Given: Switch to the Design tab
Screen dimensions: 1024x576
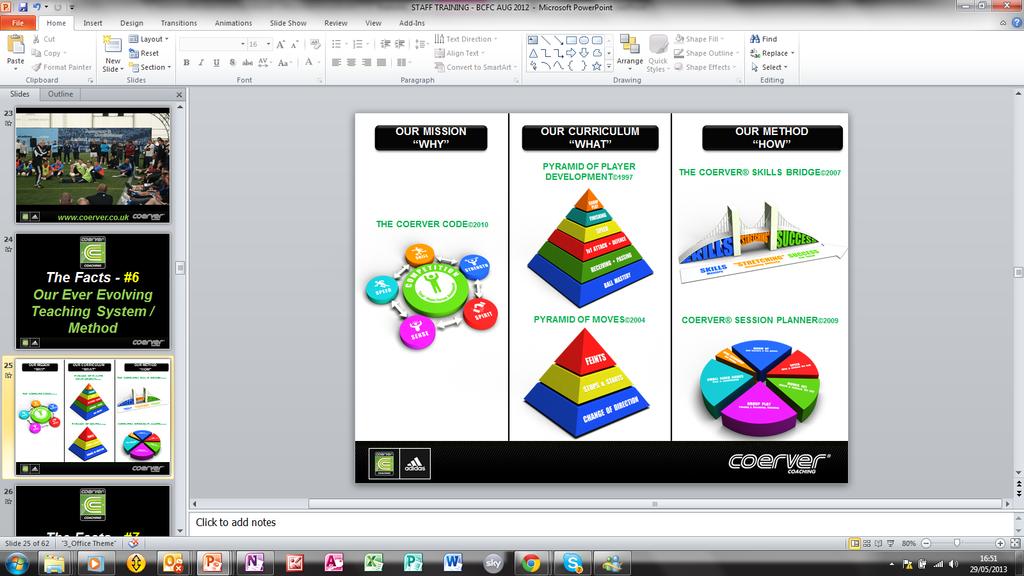Looking at the screenshot, I should coord(131,23).
